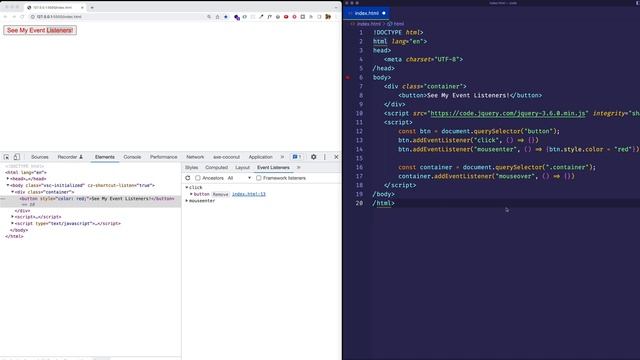Open the DevTools issues counter badge

297,157
